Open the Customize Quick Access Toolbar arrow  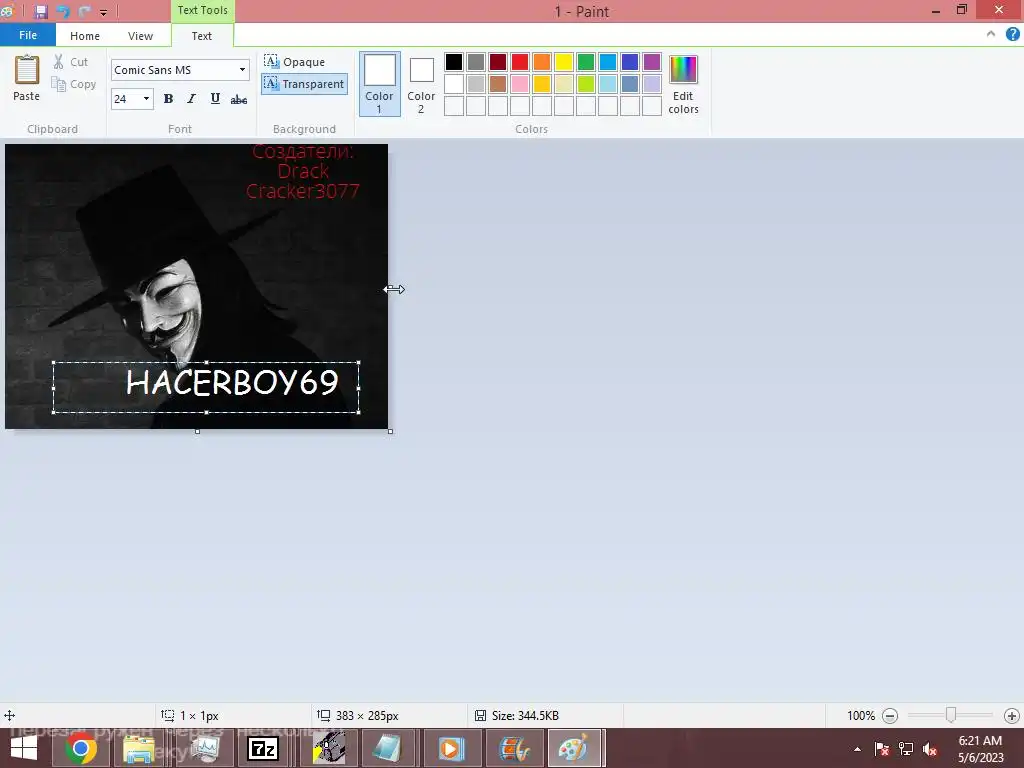click(103, 12)
